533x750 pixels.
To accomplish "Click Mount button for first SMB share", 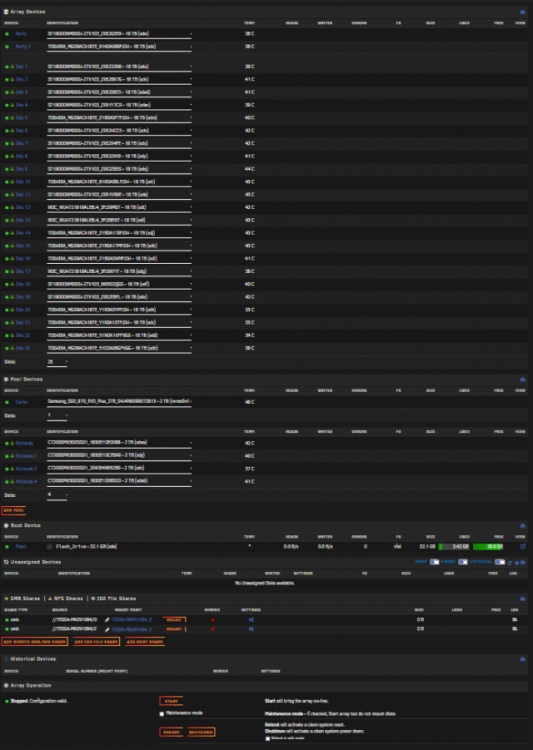I will coord(174,620).
